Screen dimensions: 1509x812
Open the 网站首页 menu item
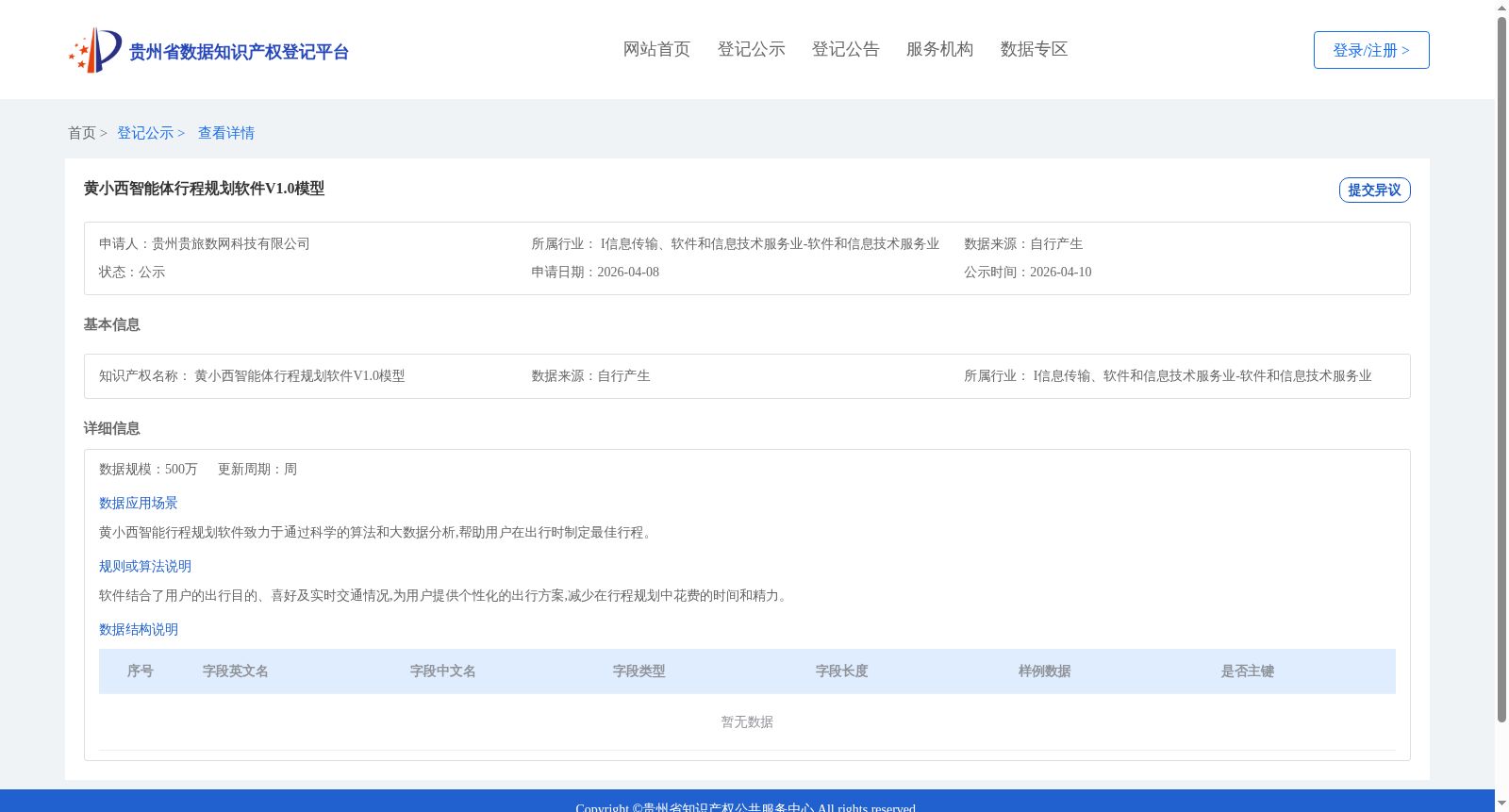pyautogui.click(x=656, y=49)
